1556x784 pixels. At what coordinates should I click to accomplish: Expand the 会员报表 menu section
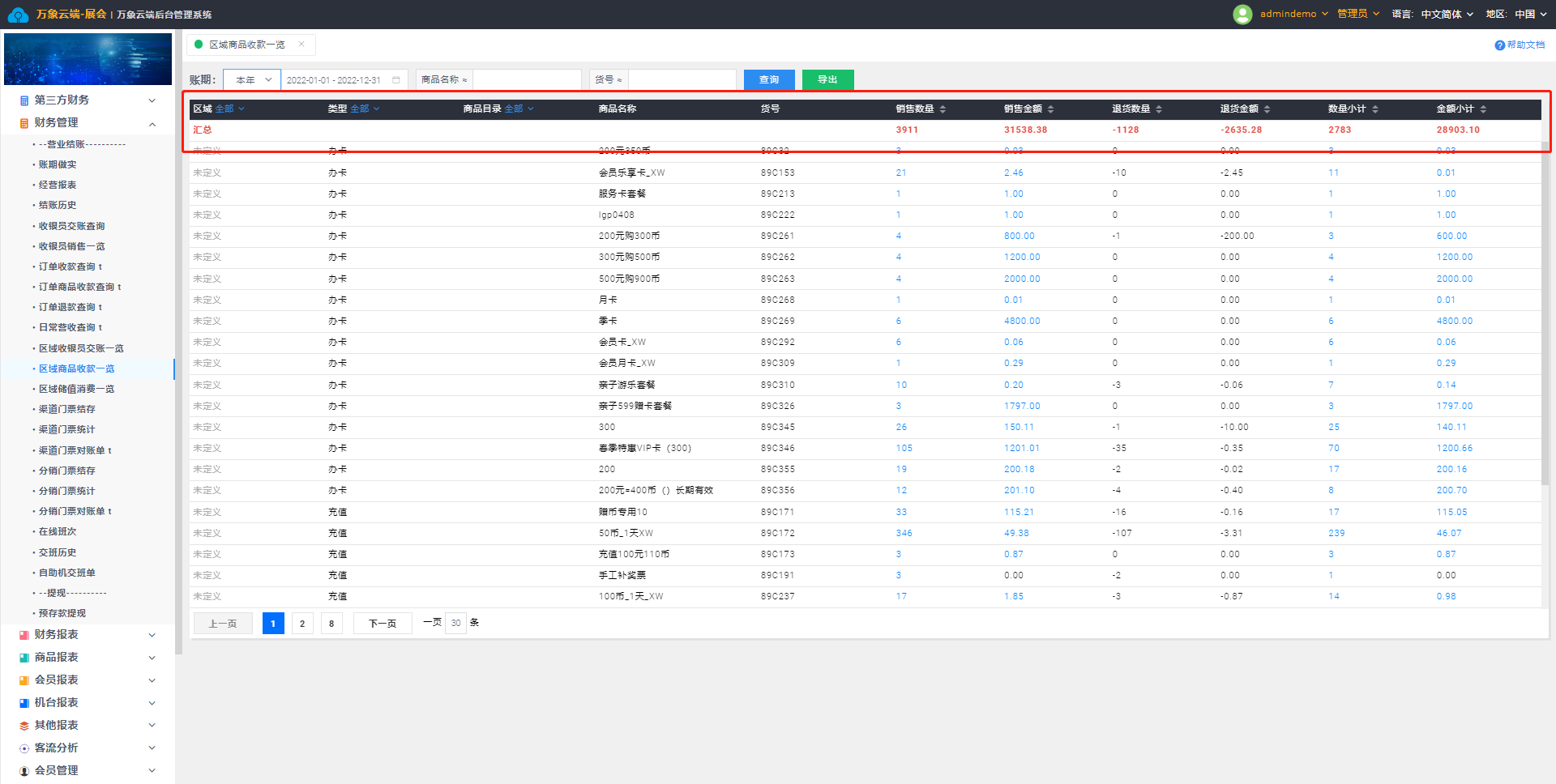coord(152,680)
